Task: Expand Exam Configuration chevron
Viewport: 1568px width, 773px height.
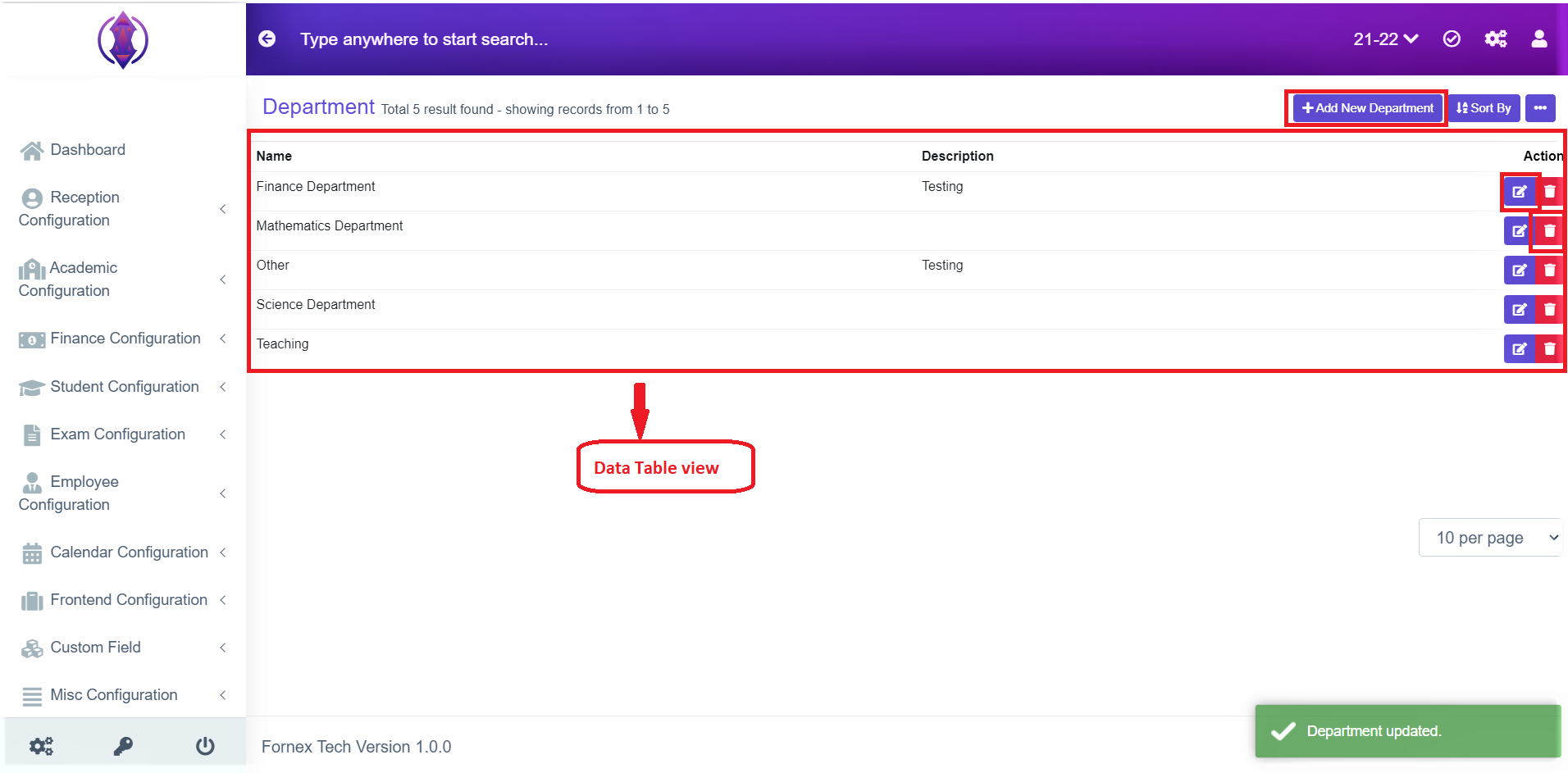Action: [223, 434]
